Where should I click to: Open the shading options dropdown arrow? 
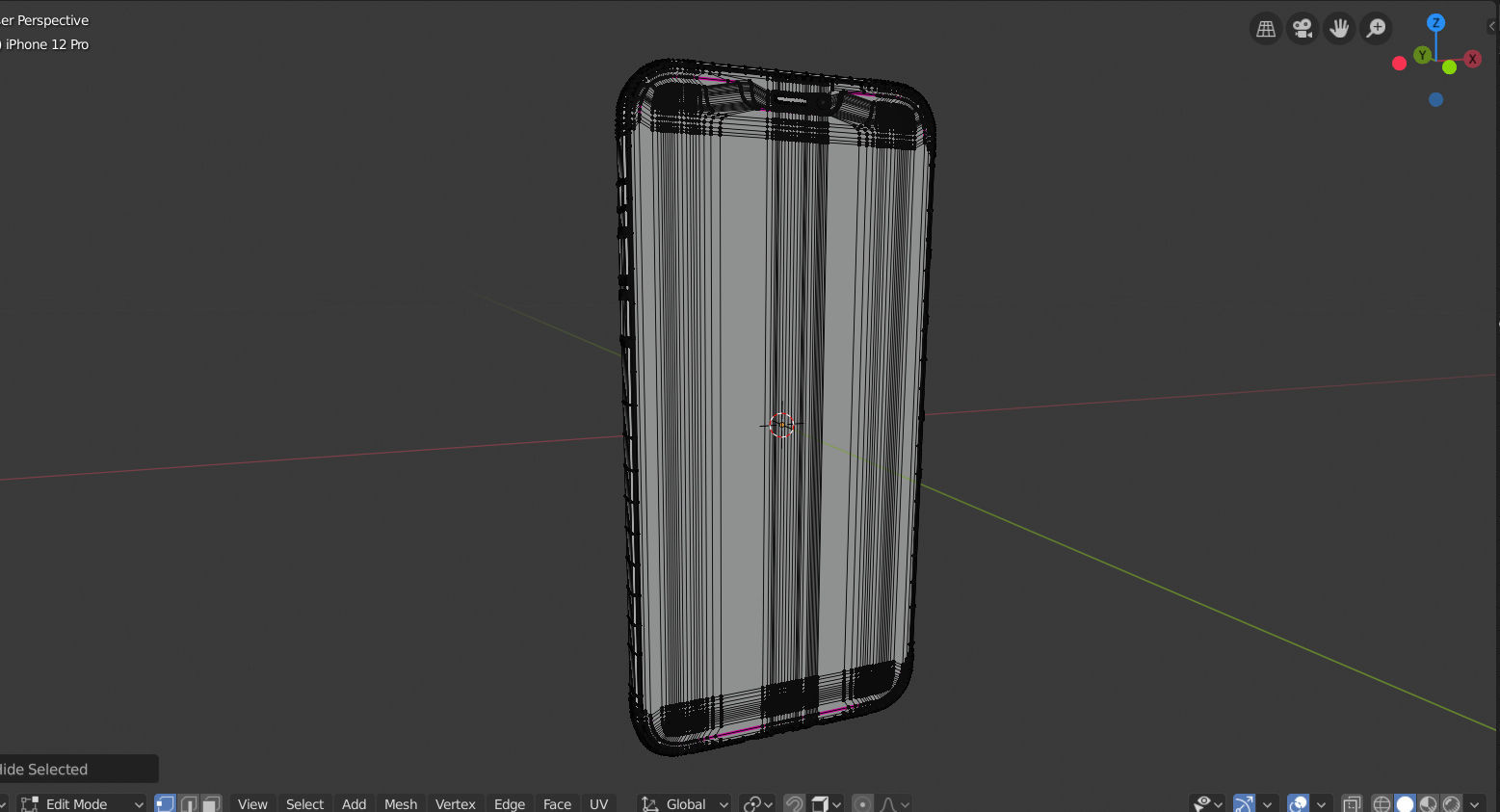1475,803
